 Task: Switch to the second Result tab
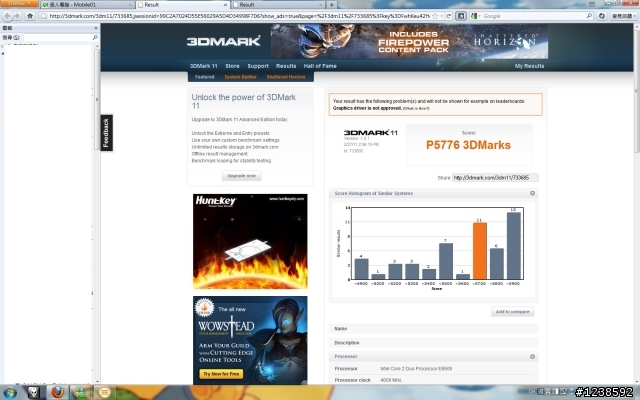click(278, 4)
